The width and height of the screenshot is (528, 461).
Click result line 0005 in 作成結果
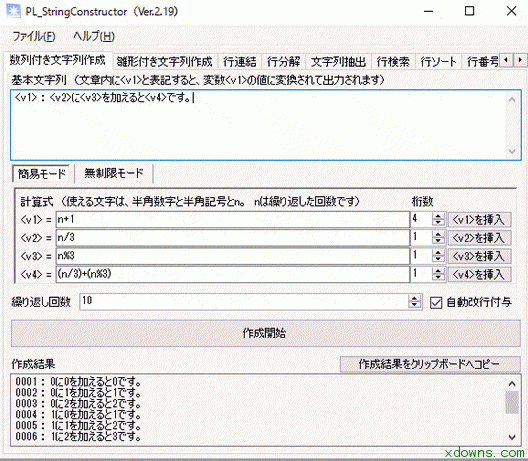pyautogui.click(x=78, y=426)
